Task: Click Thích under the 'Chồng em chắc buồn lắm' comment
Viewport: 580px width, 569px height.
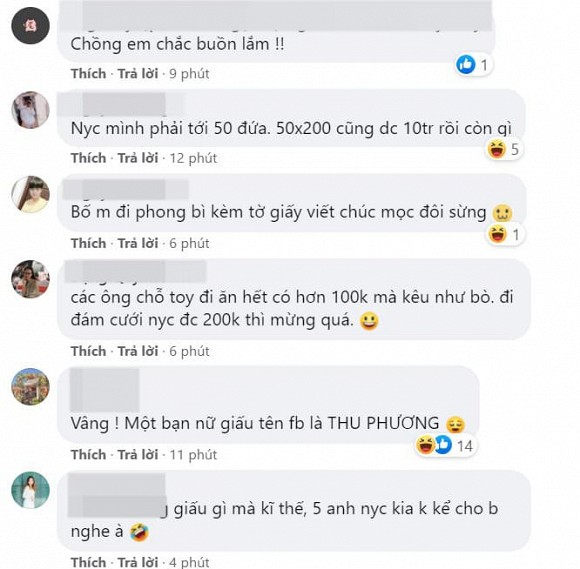Action: pyautogui.click(x=88, y=74)
